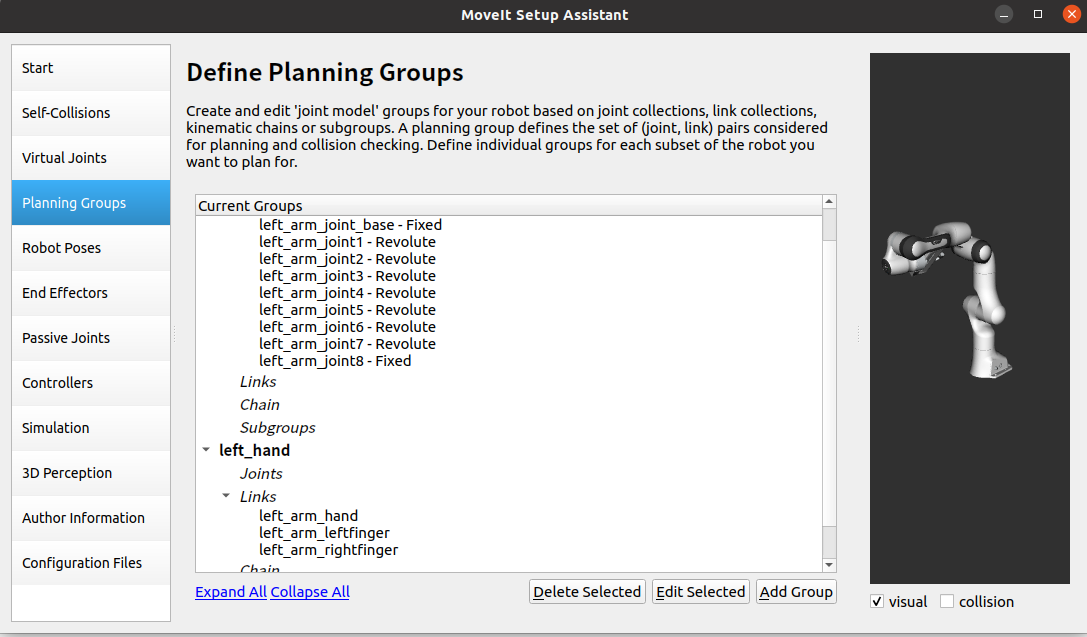The height and width of the screenshot is (637, 1087).
Task: Go to 3D Perception step
Action: tap(91, 473)
